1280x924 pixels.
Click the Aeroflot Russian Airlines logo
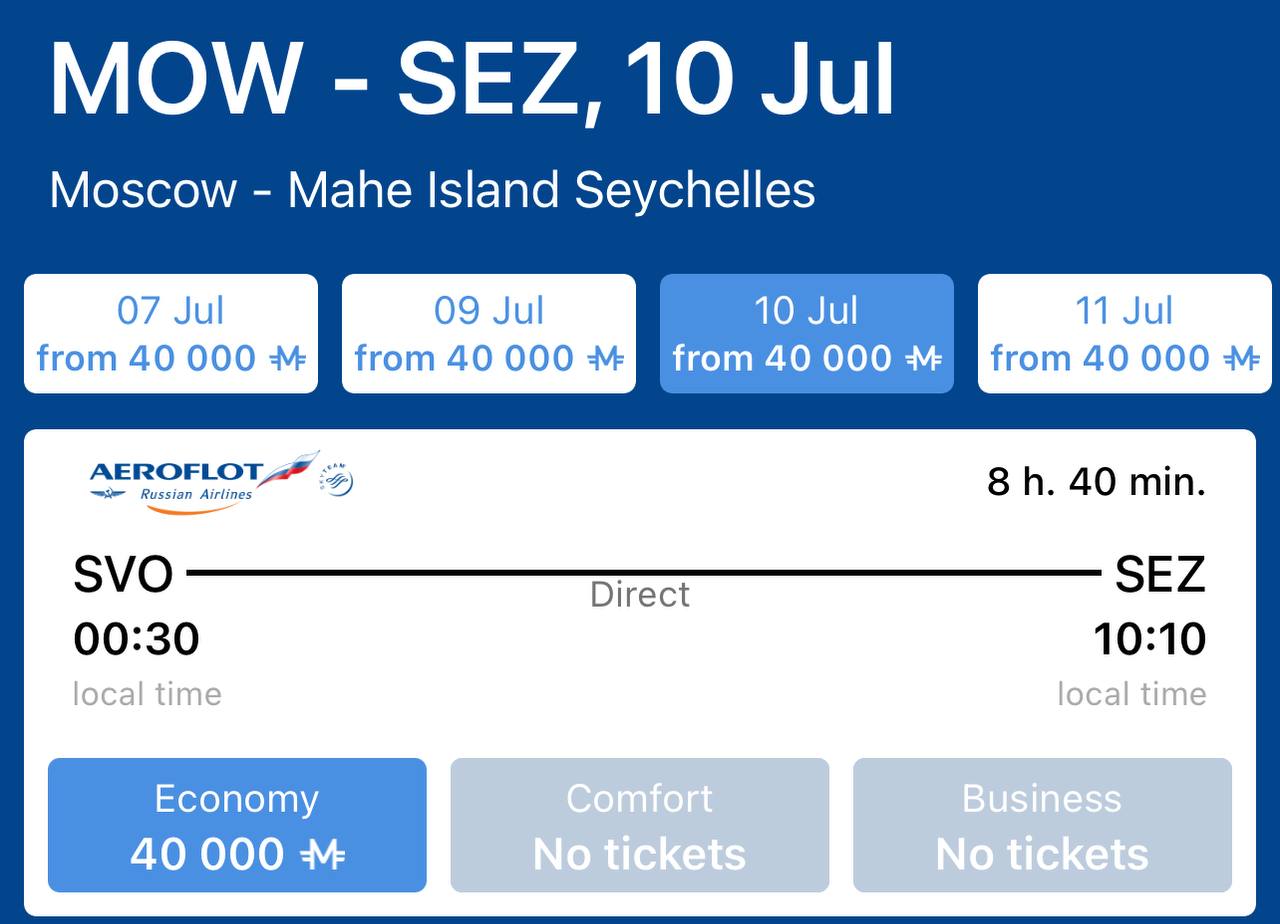205,483
